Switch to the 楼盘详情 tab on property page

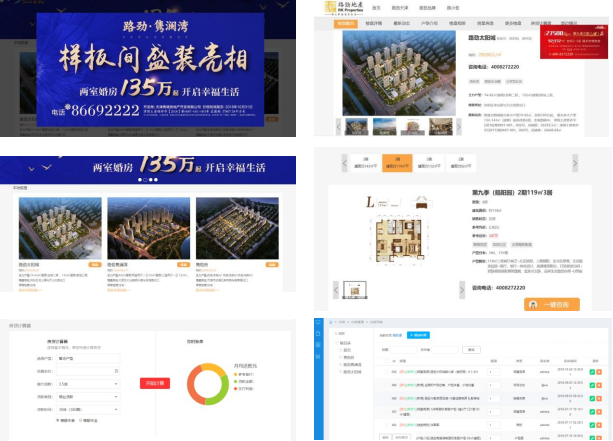[373, 23]
